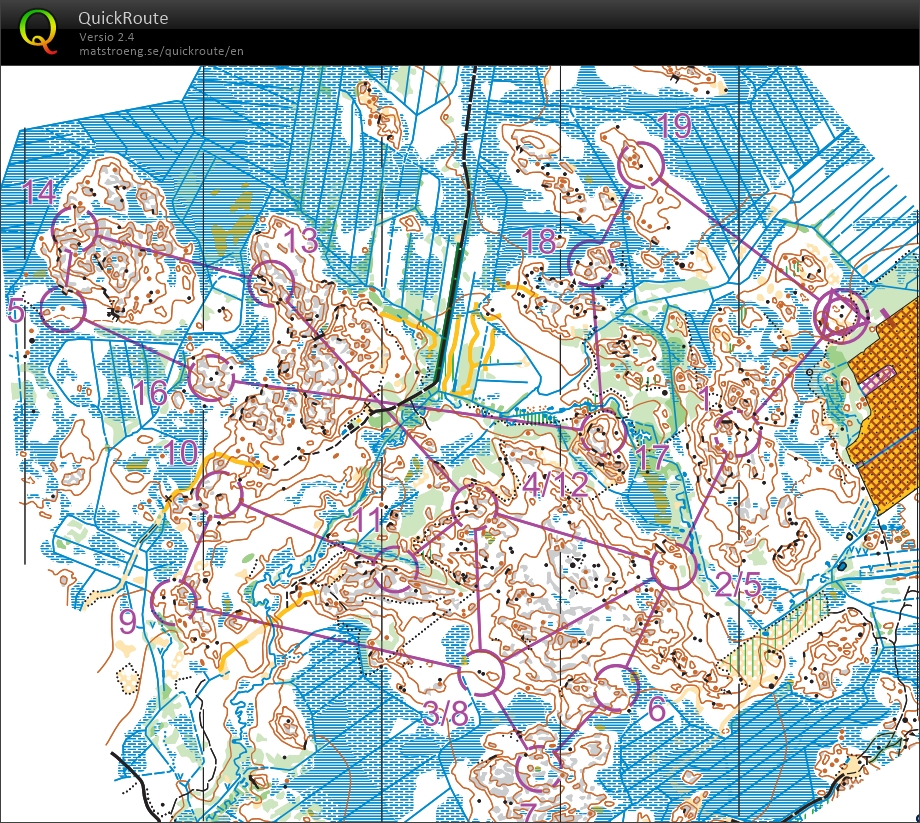
Task: Click control circle 17 on the course
Action: pos(604,435)
